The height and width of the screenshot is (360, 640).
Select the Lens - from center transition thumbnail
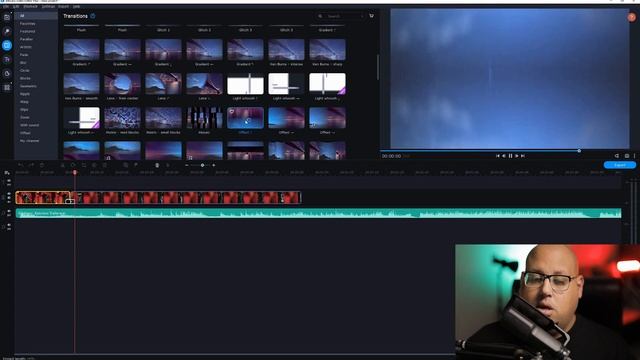pos(122,84)
